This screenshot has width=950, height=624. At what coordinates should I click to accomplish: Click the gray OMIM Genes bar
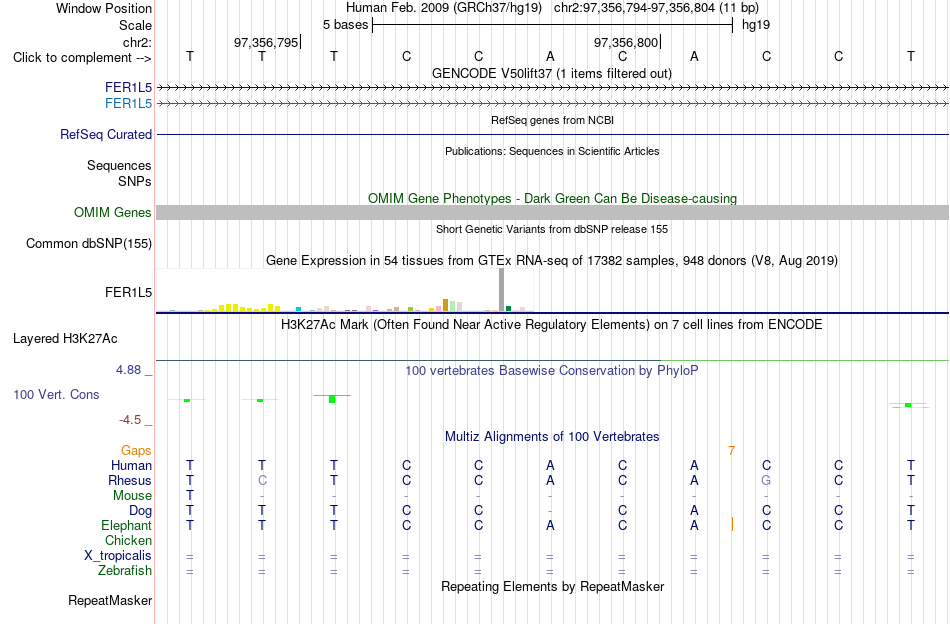click(x=552, y=212)
